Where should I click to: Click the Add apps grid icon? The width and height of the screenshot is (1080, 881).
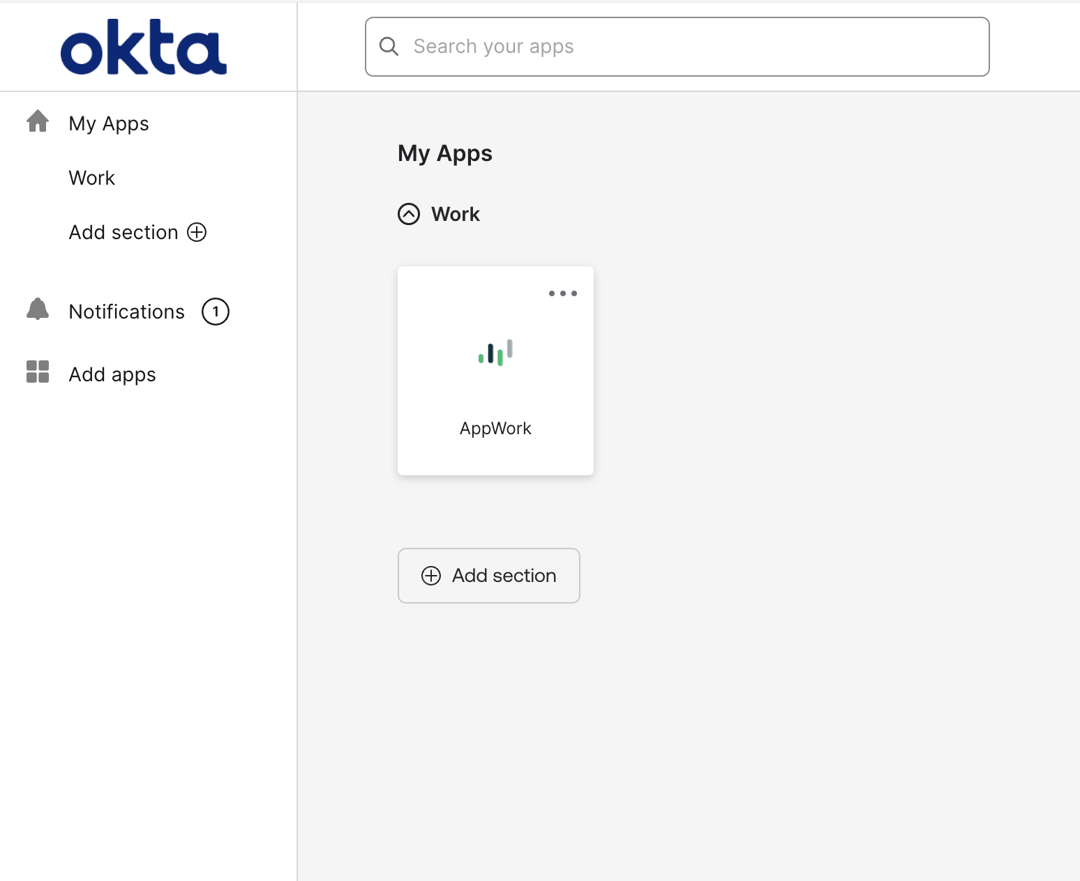pos(37,372)
